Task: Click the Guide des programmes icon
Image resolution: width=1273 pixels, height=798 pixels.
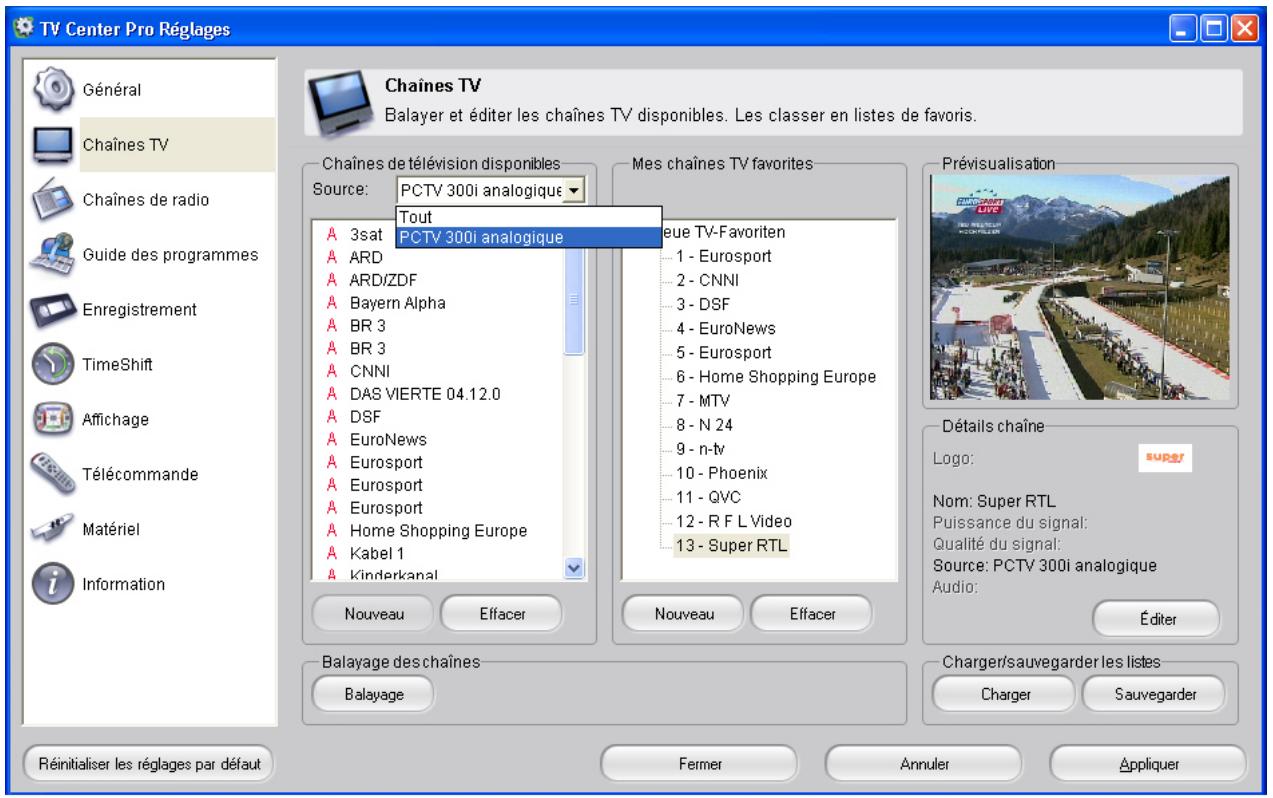Action: pos(53,254)
